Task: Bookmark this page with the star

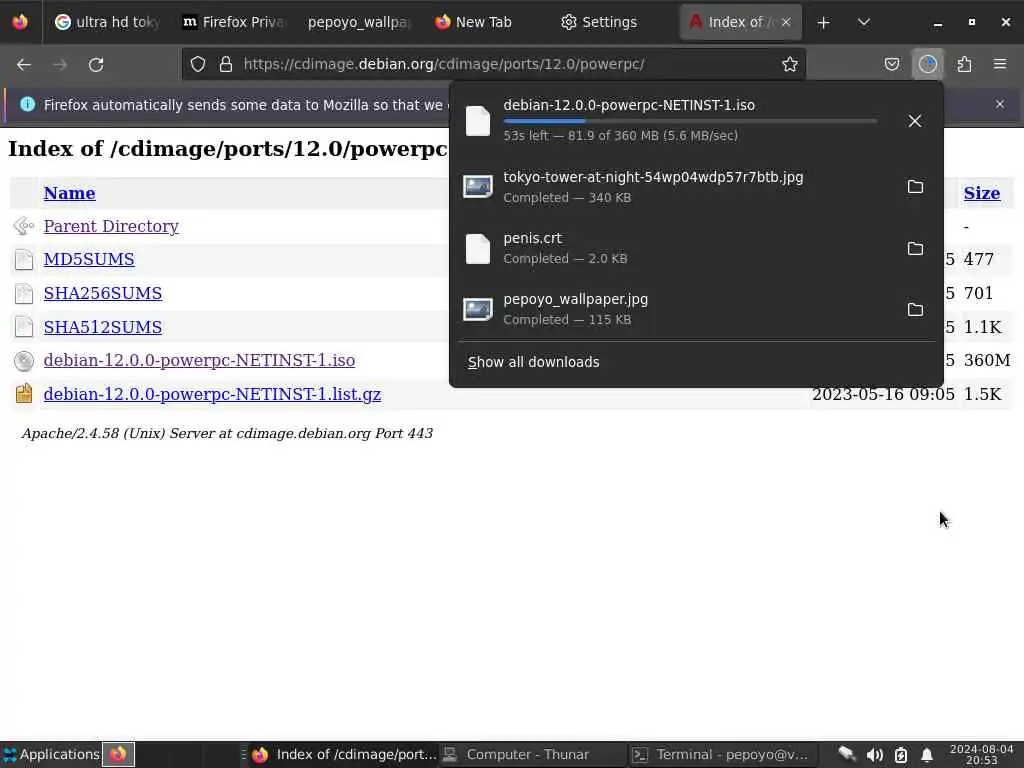Action: pyautogui.click(x=790, y=64)
